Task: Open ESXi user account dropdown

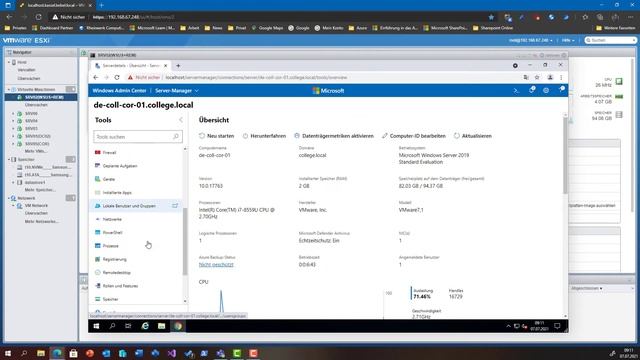Action: point(531,40)
